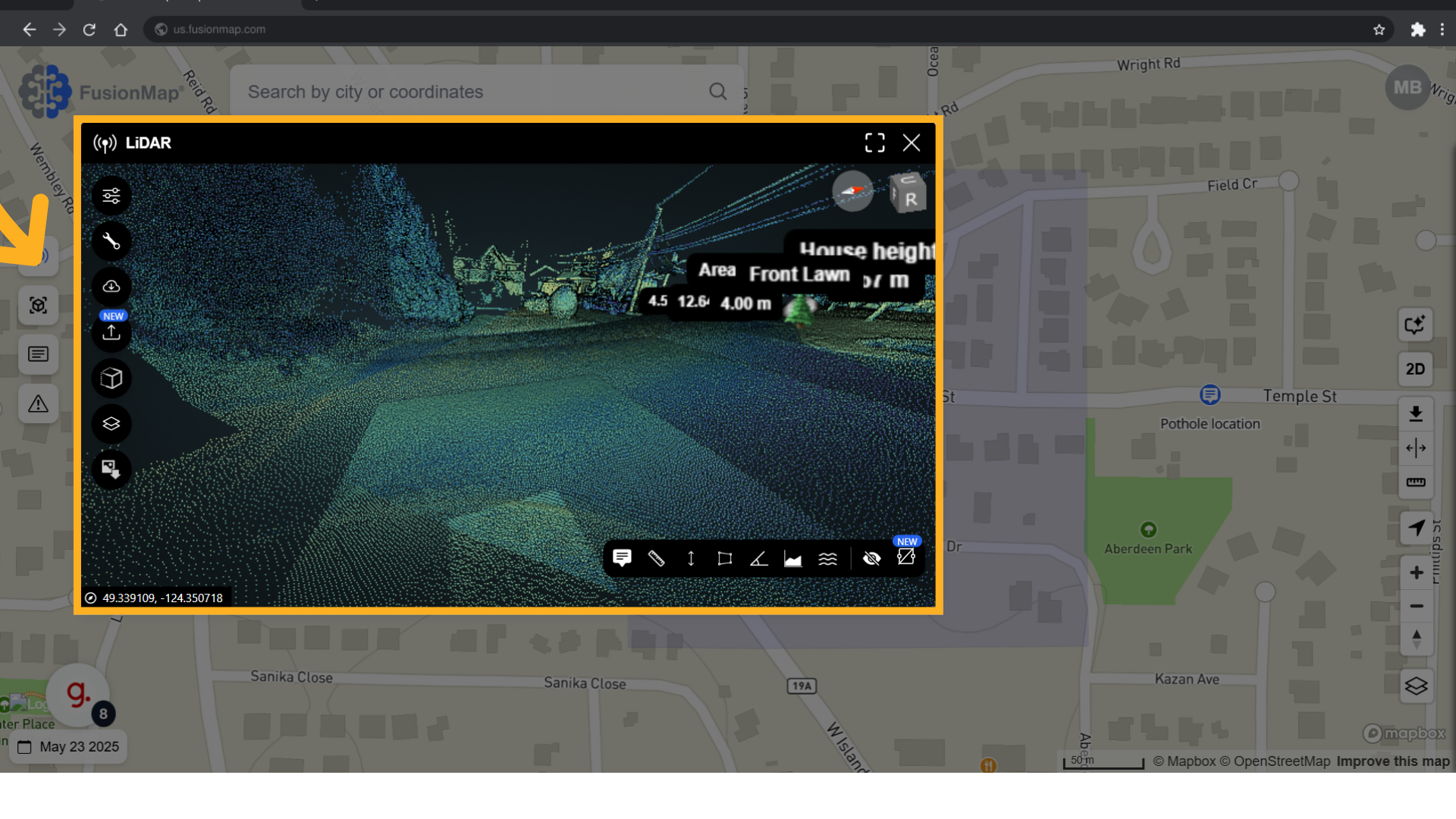Click the view orientation cube labeled R

908,193
